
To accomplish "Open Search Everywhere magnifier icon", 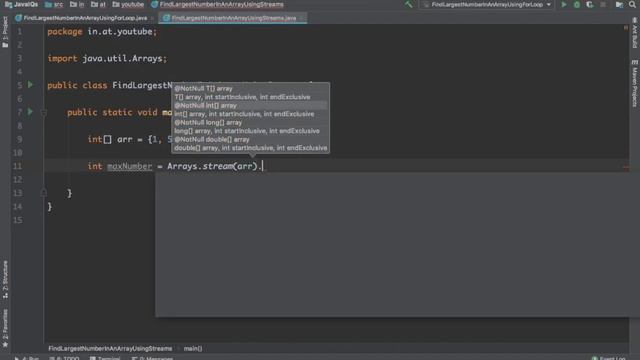I will point(632,4).
